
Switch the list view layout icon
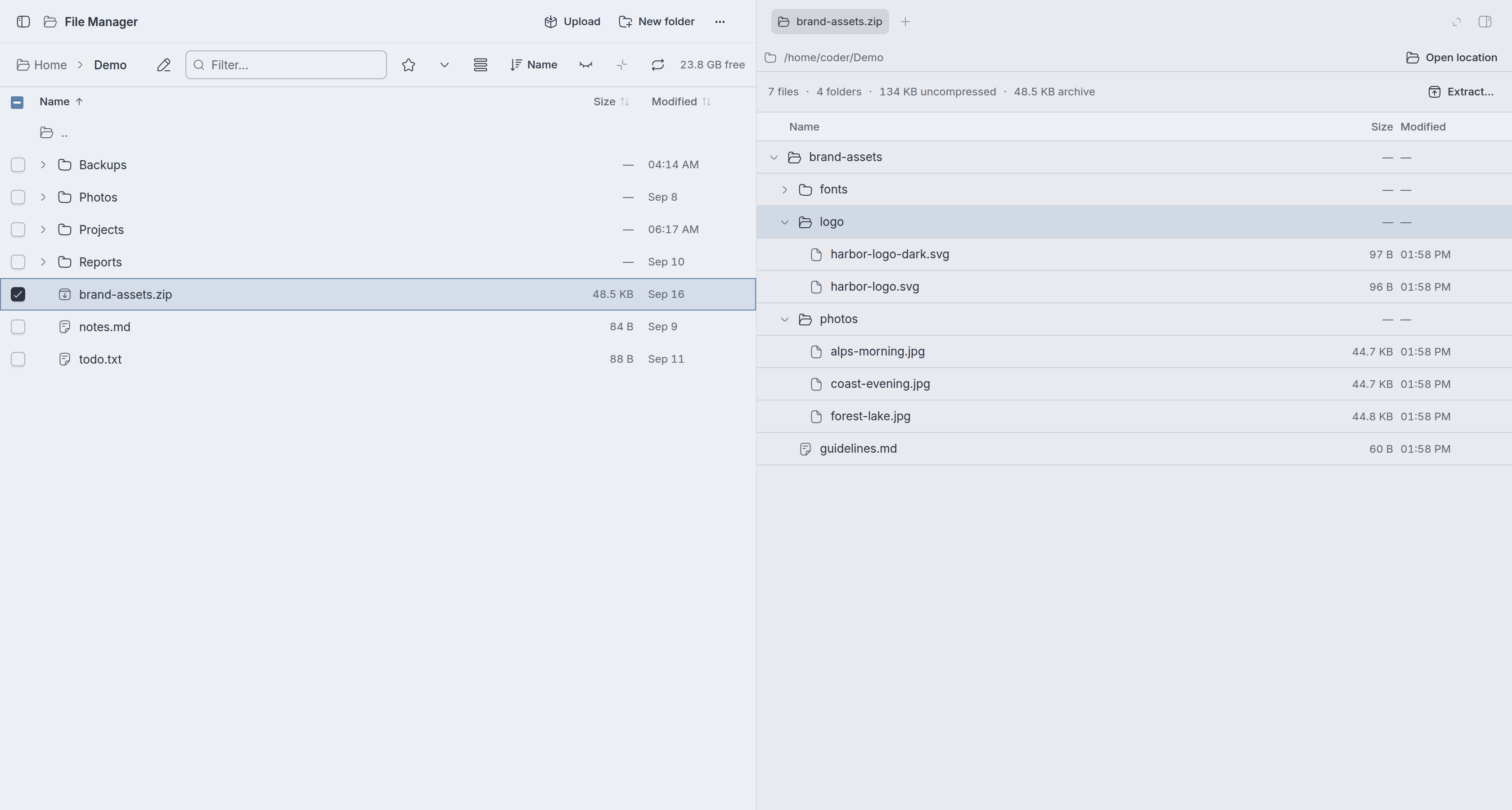(480, 64)
